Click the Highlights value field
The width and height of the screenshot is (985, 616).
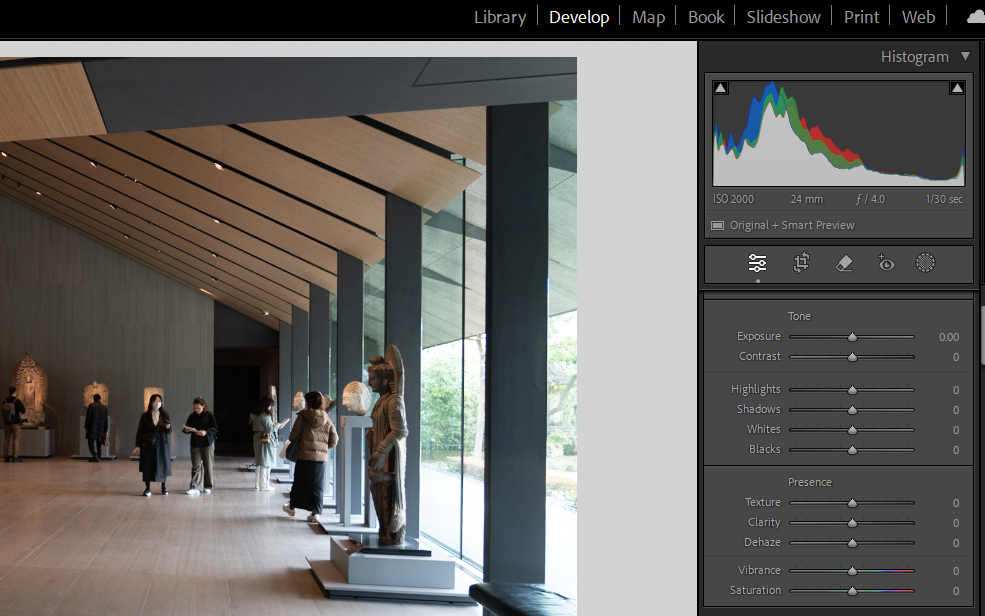point(955,390)
